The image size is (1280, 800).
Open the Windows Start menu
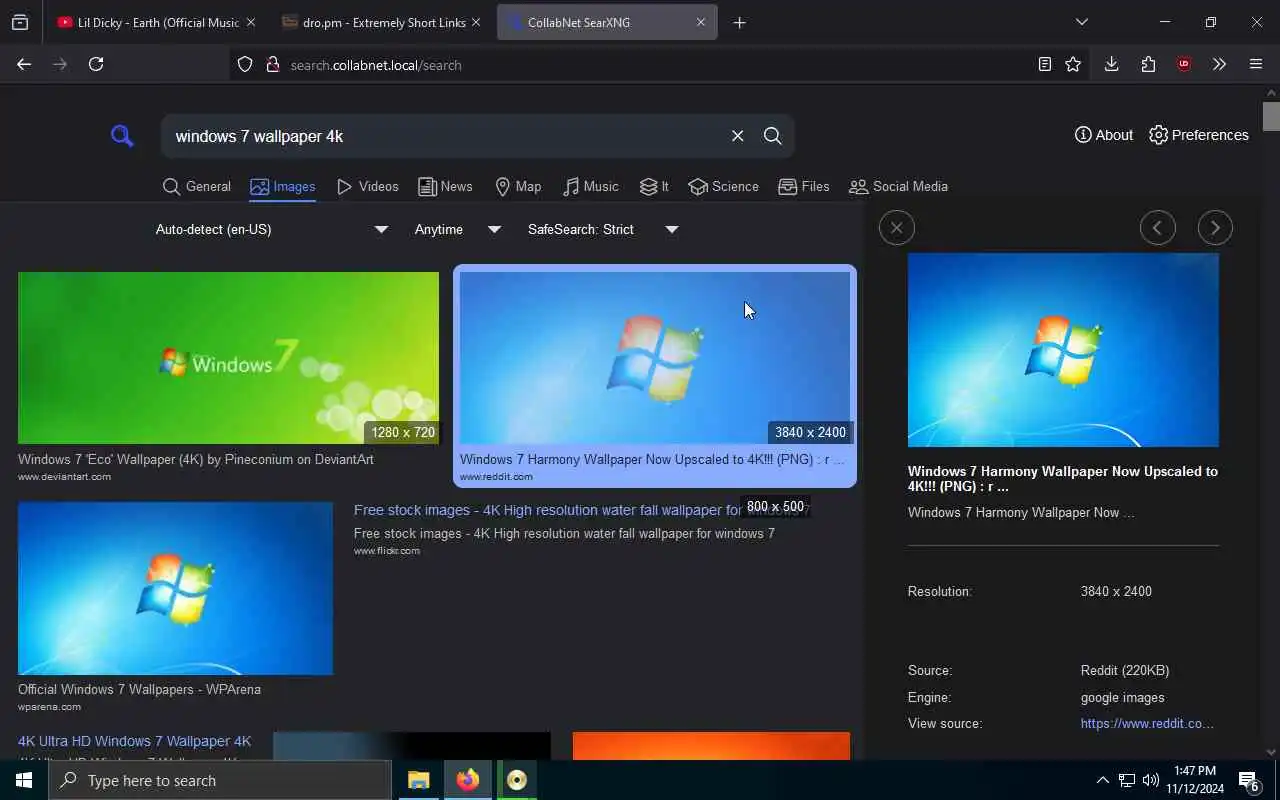point(24,780)
